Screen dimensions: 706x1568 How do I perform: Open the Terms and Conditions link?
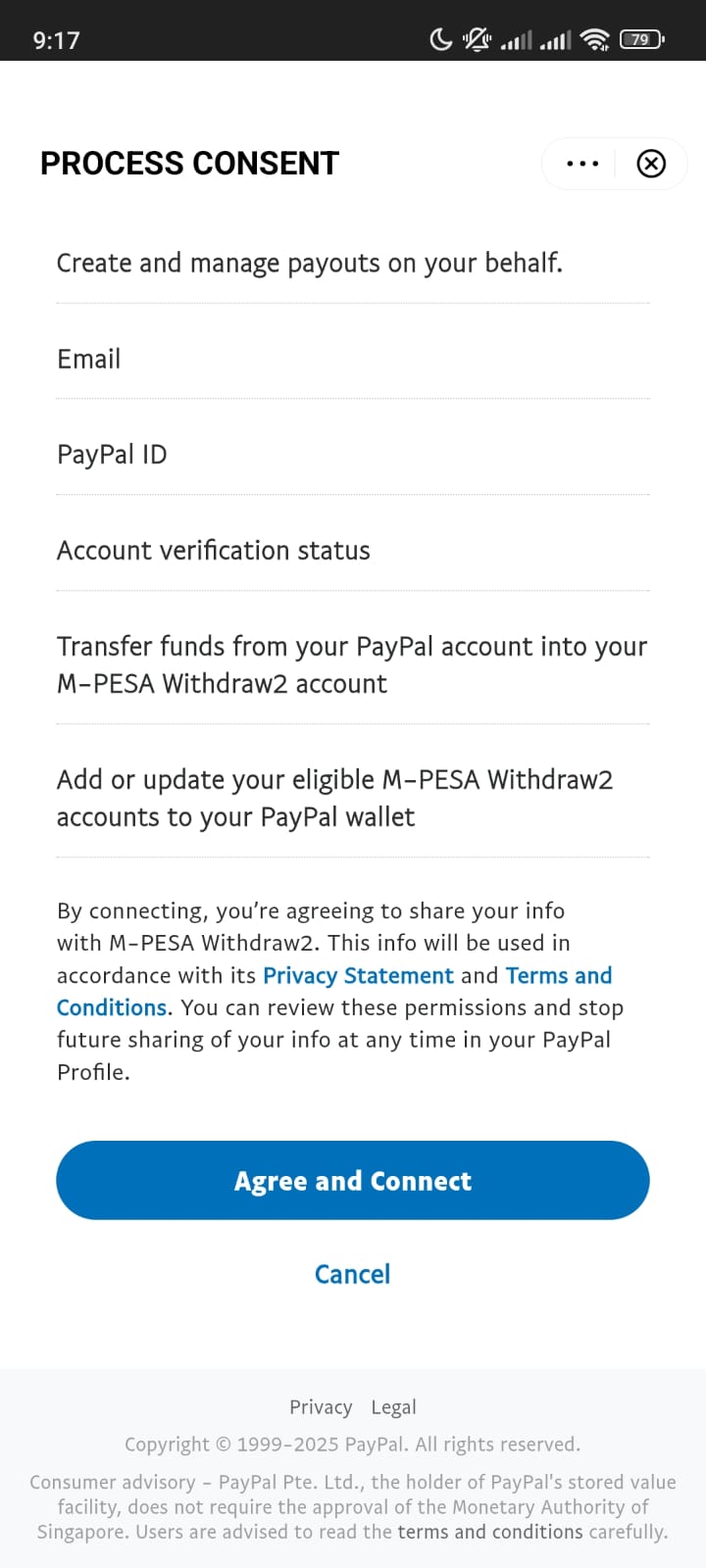tap(559, 975)
